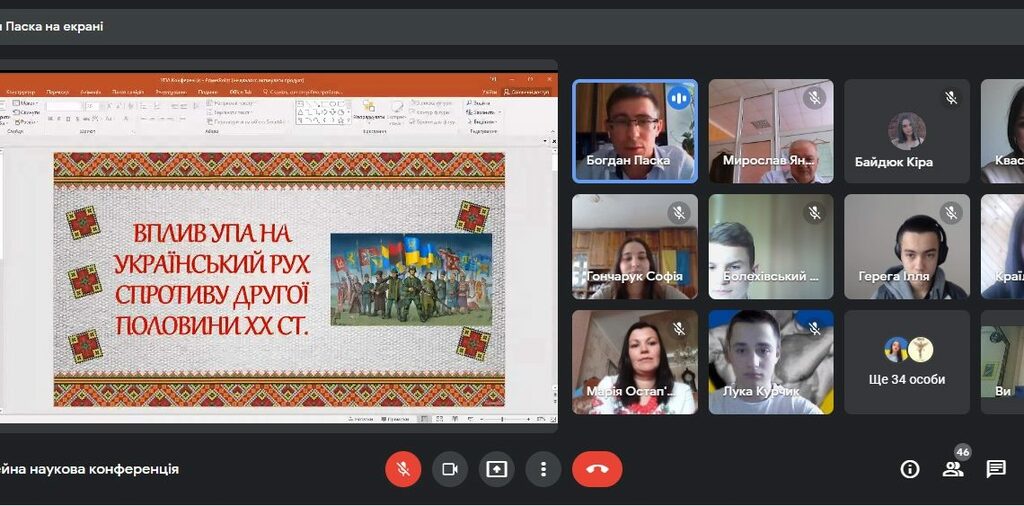Open the three-dot more options menu
1024x506 pixels.
(x=543, y=469)
